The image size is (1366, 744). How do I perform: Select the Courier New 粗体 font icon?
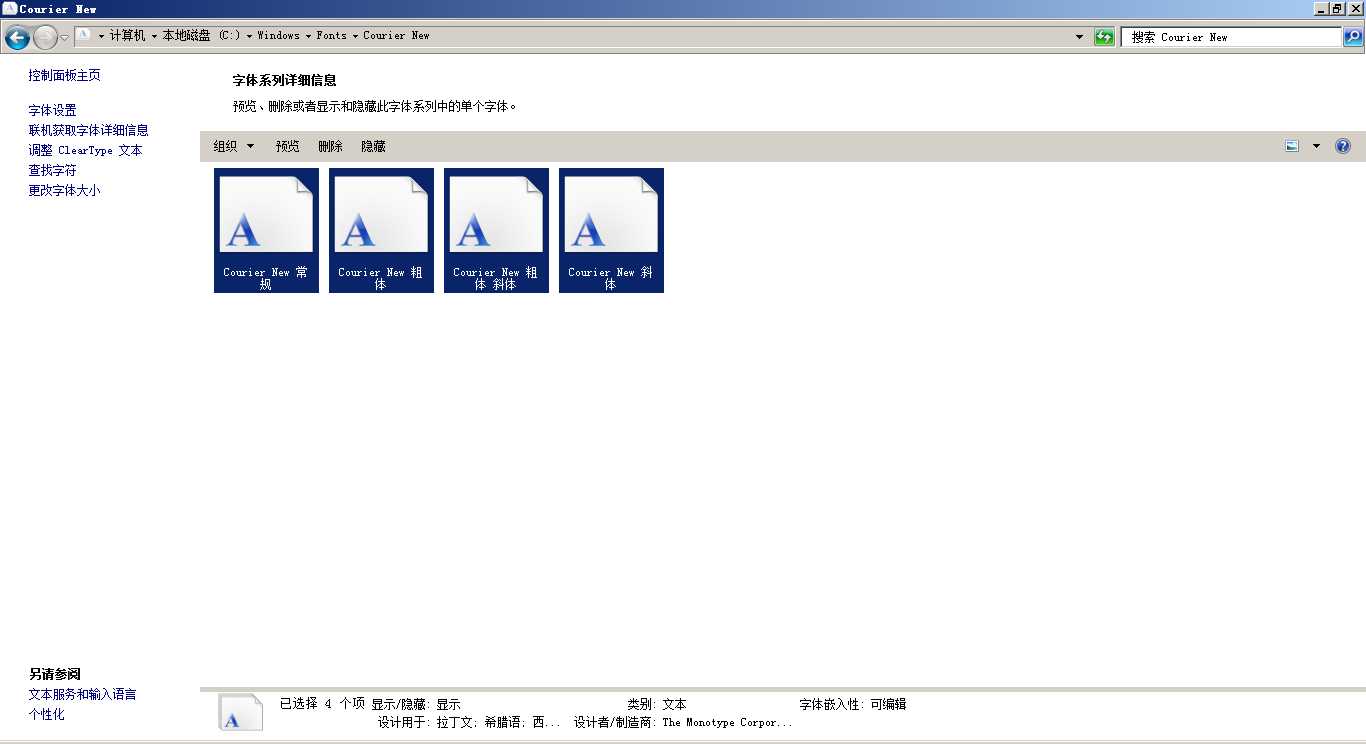[381, 230]
